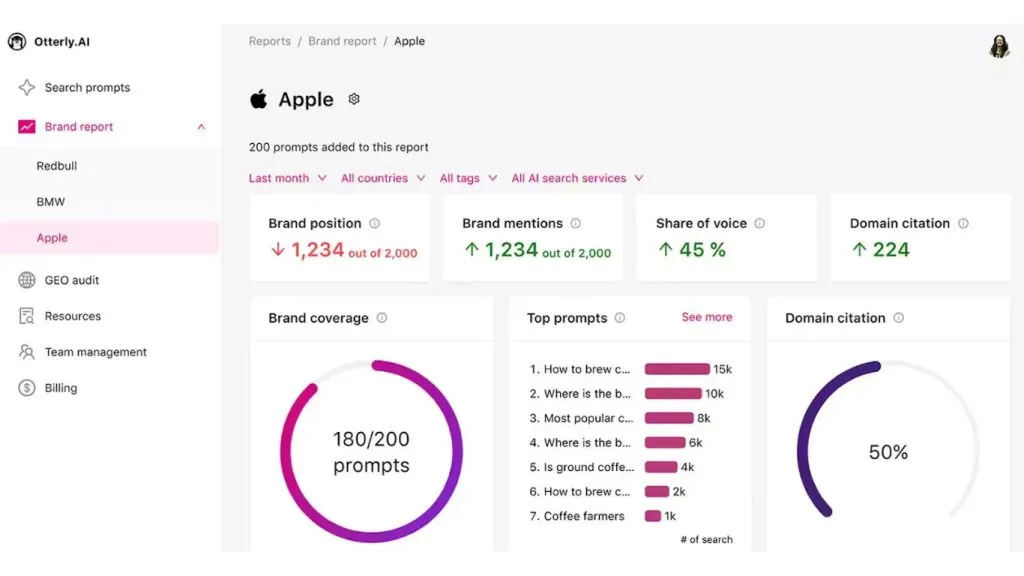Click info icon next to Share of voice

tap(760, 223)
